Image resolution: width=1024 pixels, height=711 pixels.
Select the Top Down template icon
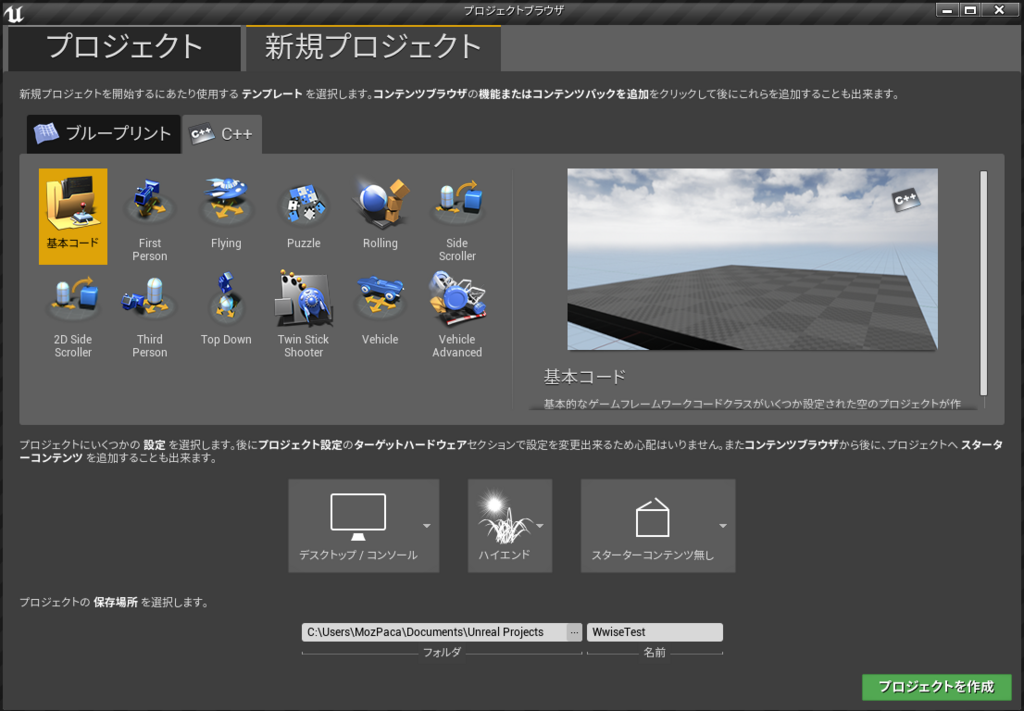tap(226, 299)
